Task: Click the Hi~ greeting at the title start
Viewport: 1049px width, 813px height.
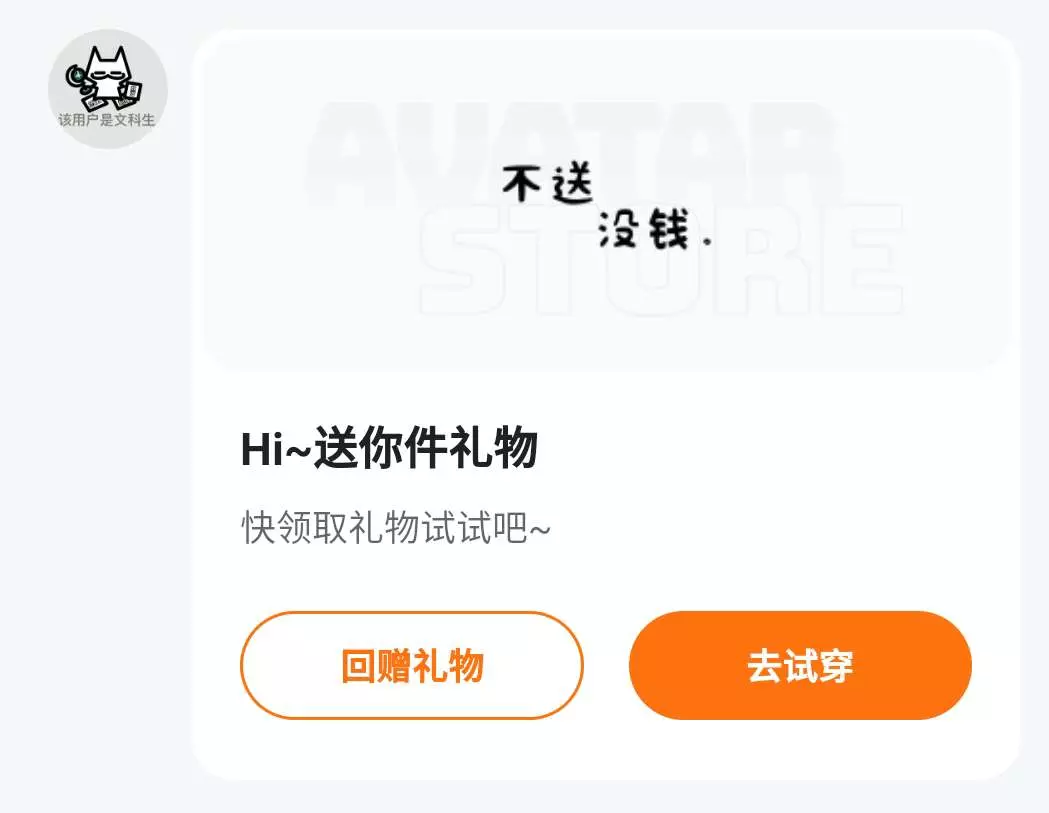Action: tap(276, 448)
